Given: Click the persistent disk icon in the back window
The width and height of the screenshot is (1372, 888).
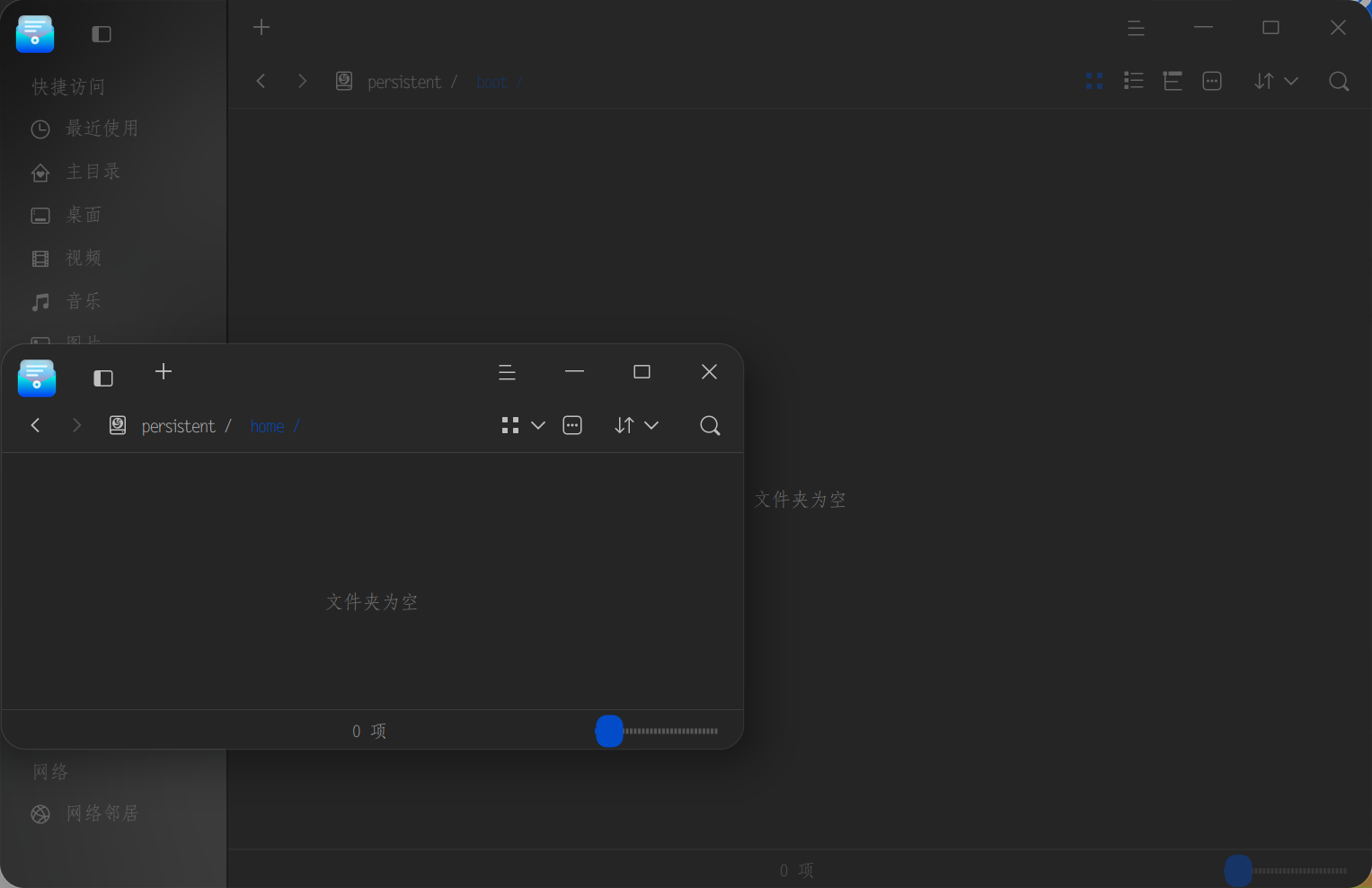Looking at the screenshot, I should click(344, 81).
